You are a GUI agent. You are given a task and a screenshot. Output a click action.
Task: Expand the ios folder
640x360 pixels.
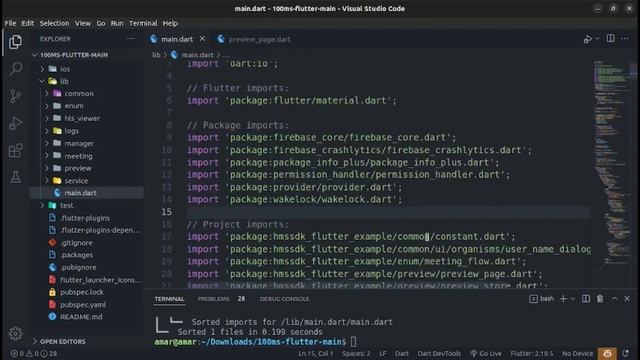(x=65, y=69)
